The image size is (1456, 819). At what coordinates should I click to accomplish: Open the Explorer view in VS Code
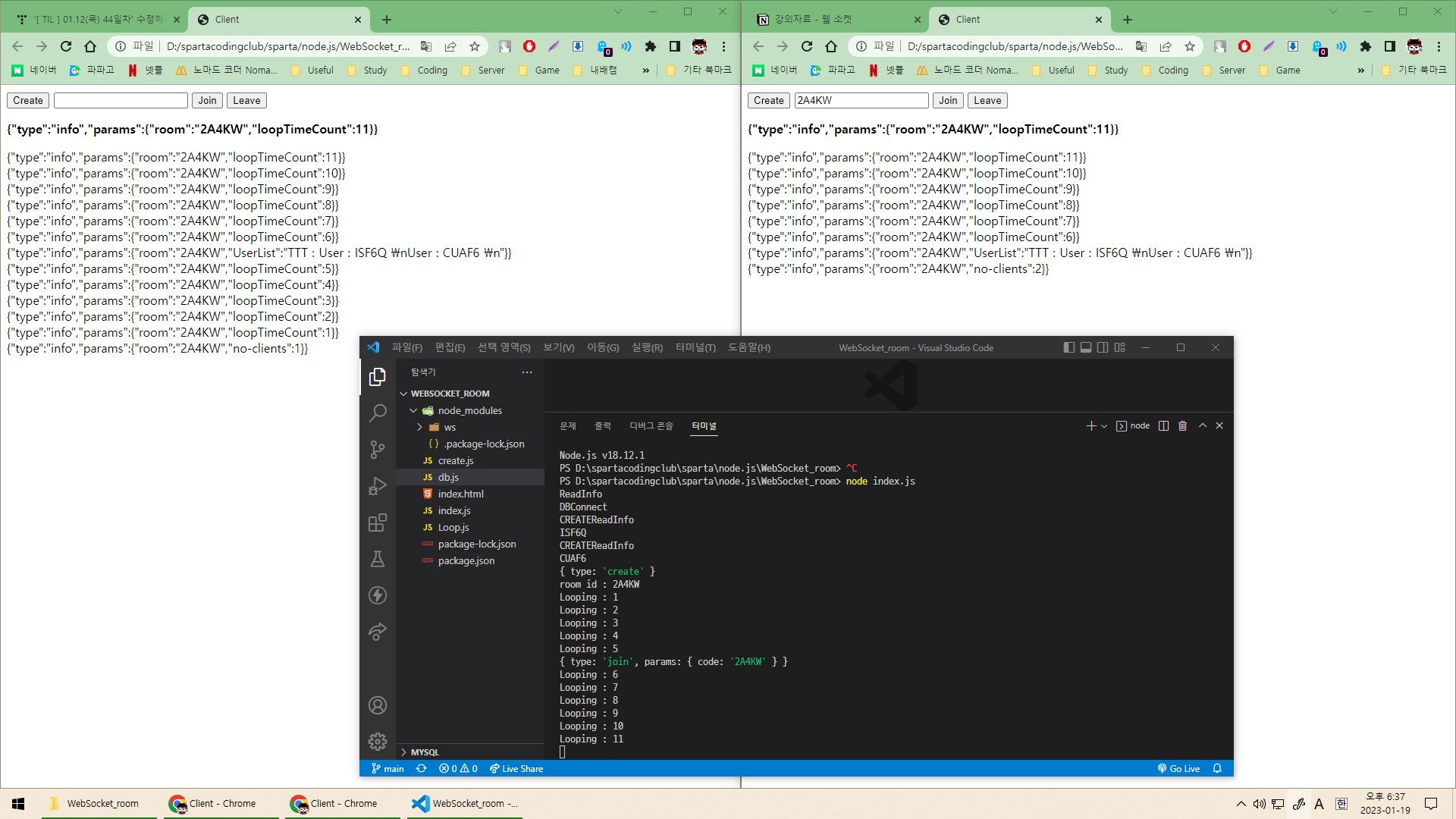(377, 377)
